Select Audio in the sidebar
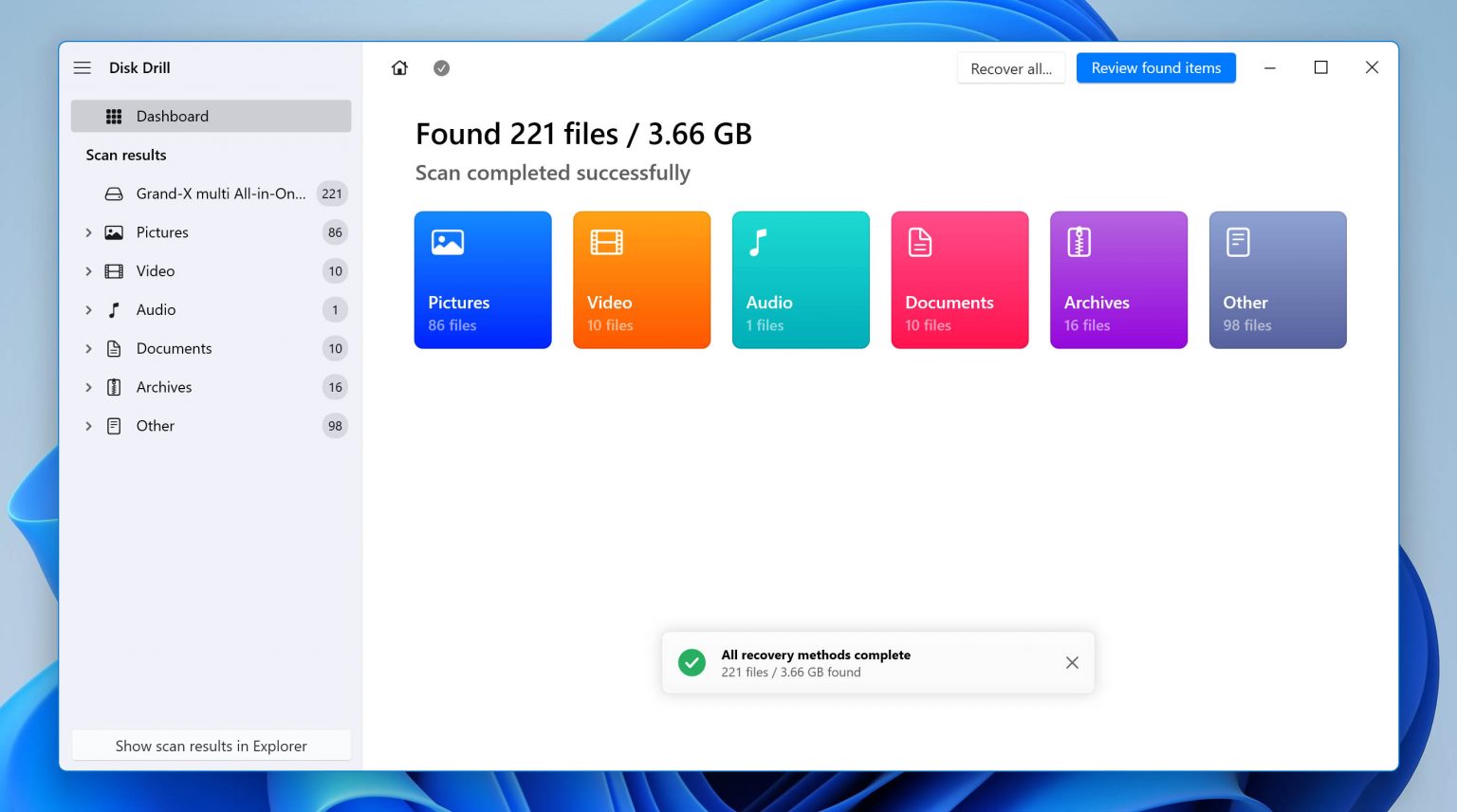The height and width of the screenshot is (812, 1457). click(x=156, y=309)
